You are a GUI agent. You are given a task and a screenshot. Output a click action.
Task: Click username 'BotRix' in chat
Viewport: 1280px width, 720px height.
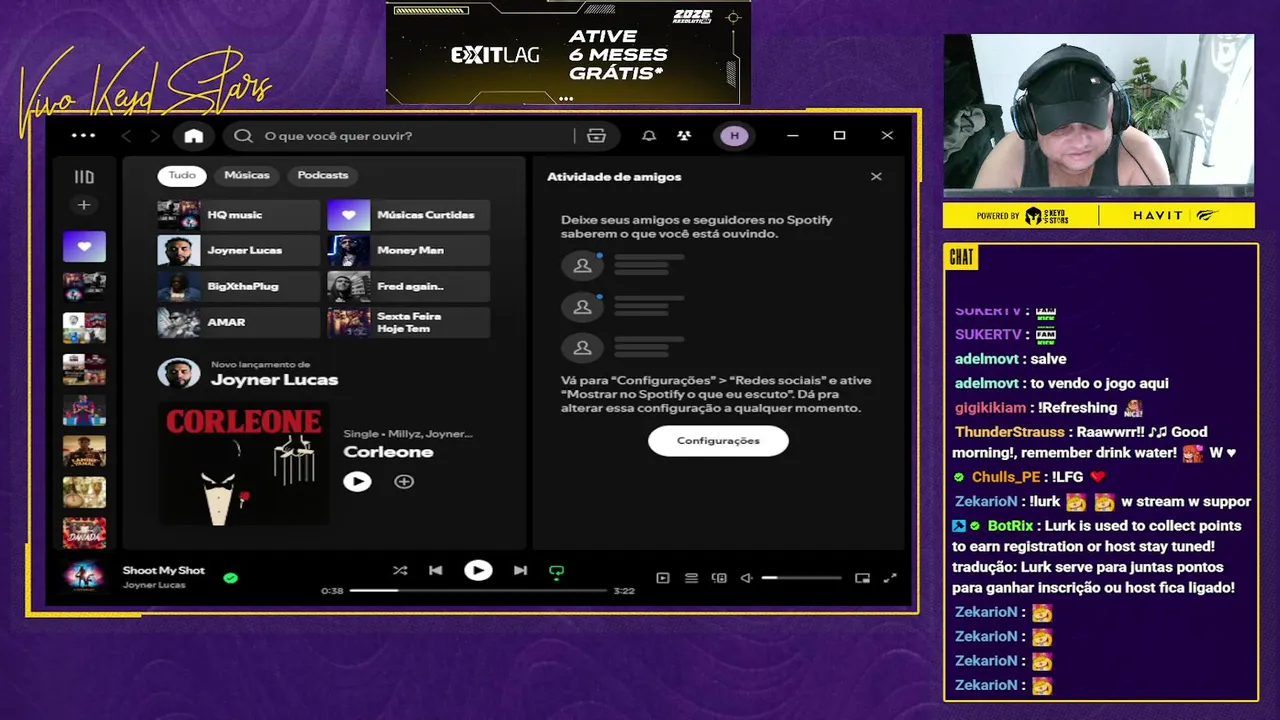[1010, 526]
